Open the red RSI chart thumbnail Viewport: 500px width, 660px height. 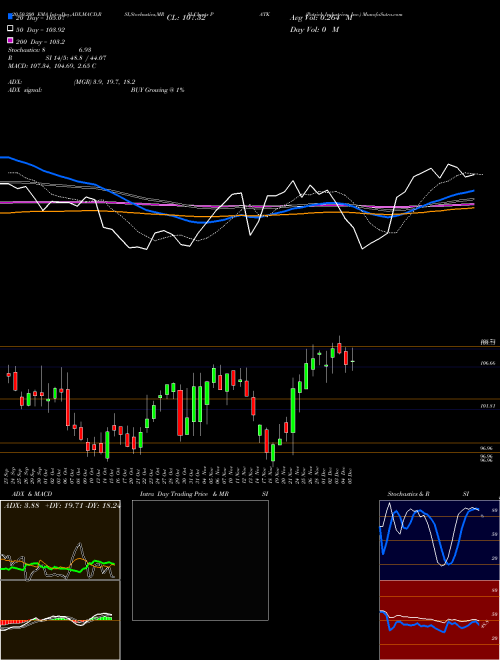tap(439, 620)
